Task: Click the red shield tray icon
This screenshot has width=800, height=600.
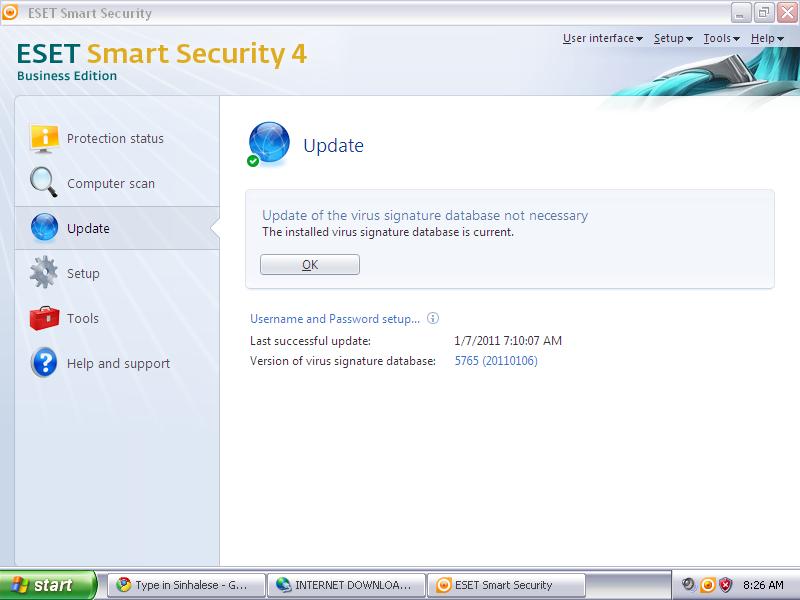Action: pos(726,585)
